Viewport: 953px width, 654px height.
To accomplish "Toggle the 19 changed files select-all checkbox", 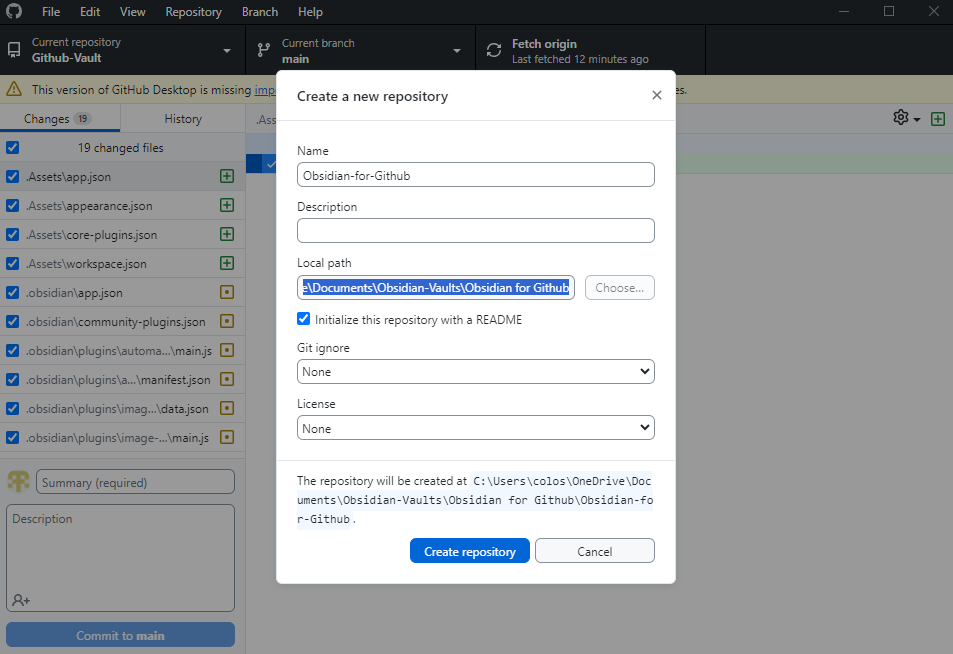I will [x=12, y=147].
